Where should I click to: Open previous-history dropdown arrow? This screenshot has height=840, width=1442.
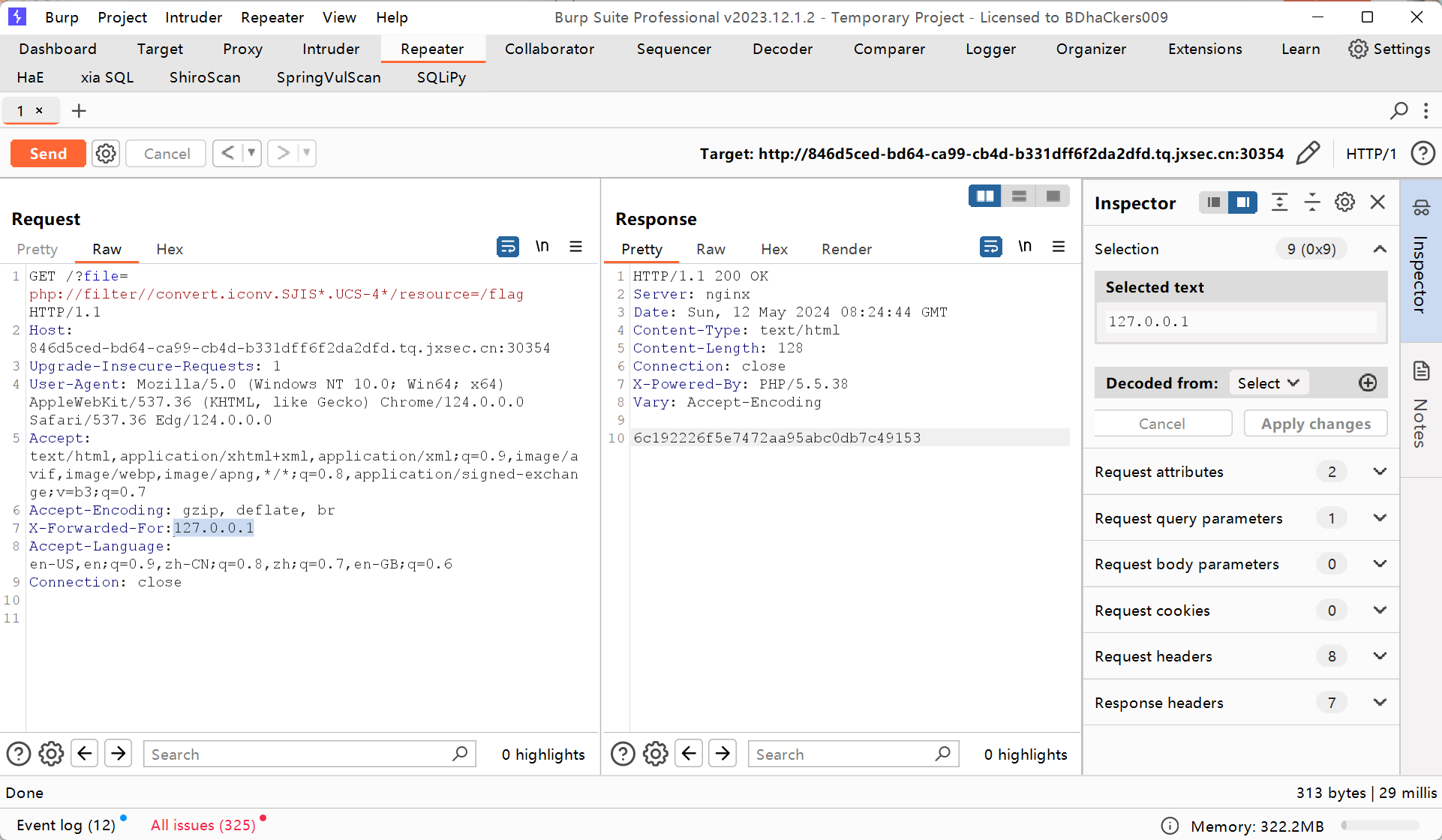tap(252, 153)
